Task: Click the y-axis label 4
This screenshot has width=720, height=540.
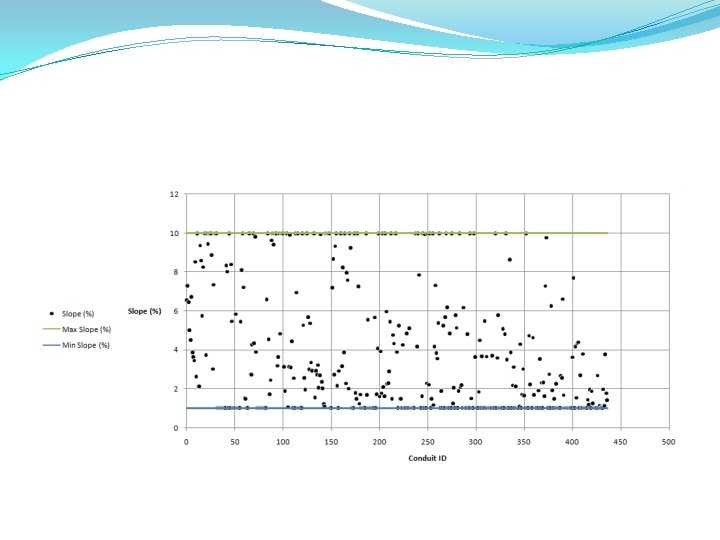Action: tap(176, 350)
